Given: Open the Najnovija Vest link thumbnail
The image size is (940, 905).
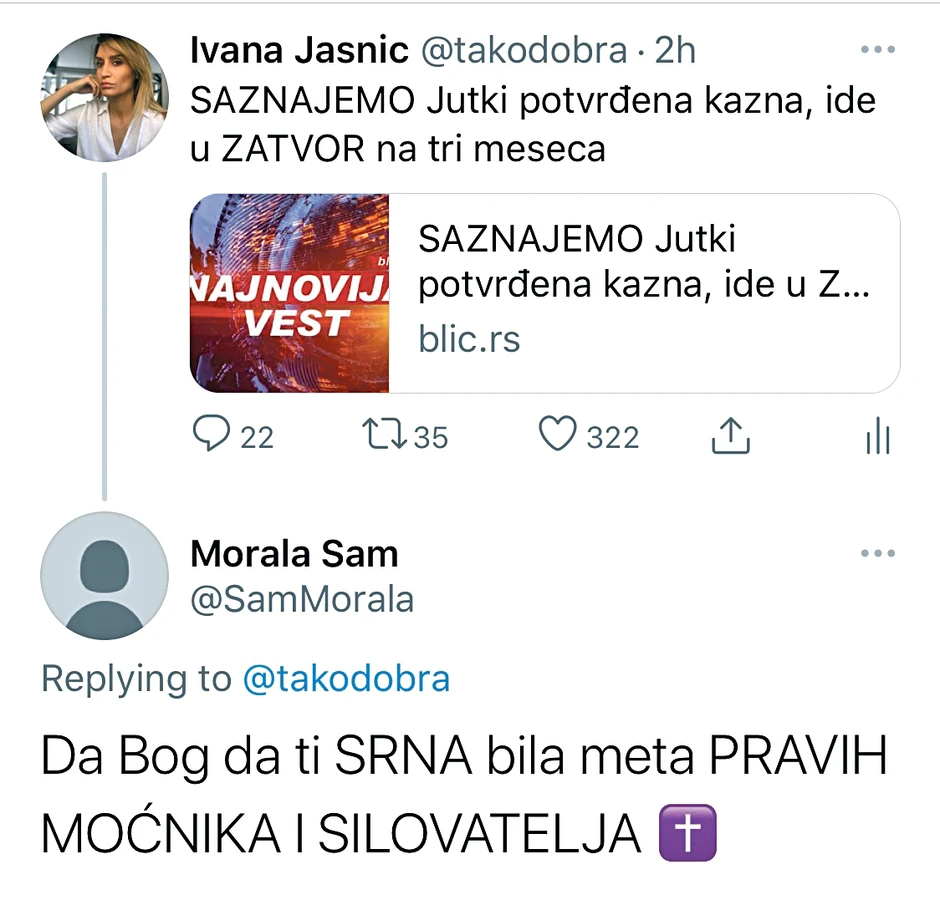Looking at the screenshot, I should (x=290, y=293).
